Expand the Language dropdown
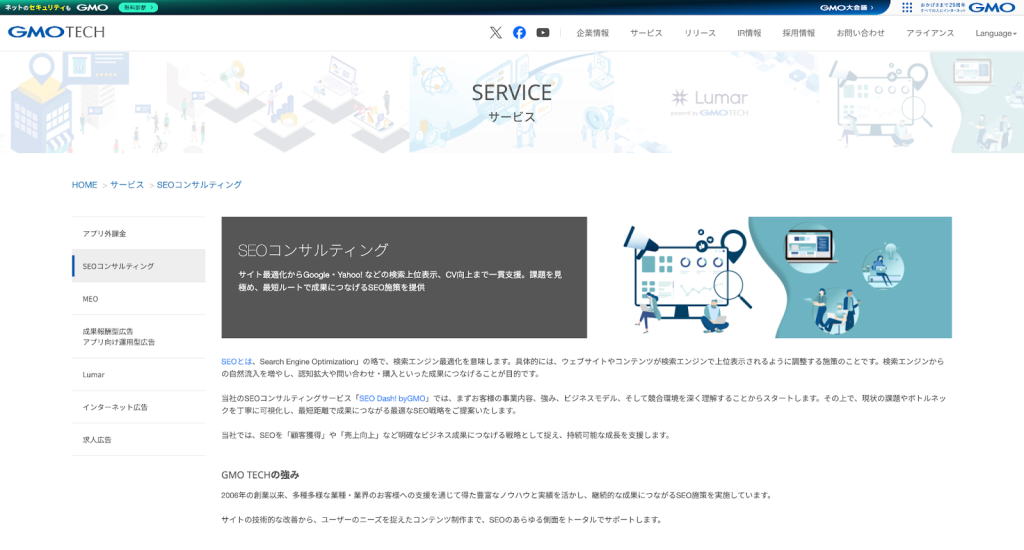The image size is (1024, 550). coord(995,33)
